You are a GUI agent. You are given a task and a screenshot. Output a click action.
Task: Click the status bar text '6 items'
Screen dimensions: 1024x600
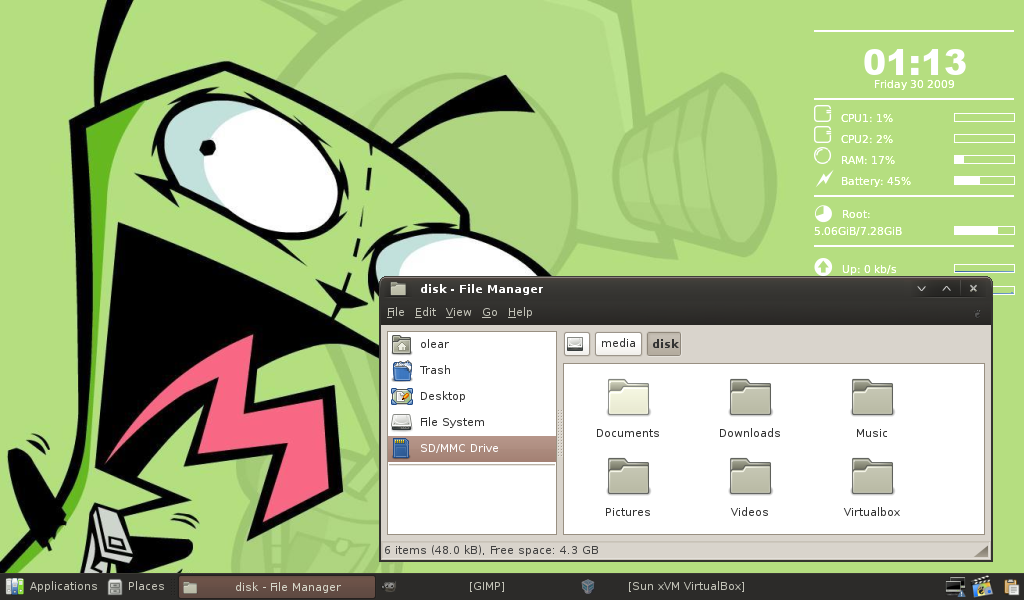pos(405,550)
